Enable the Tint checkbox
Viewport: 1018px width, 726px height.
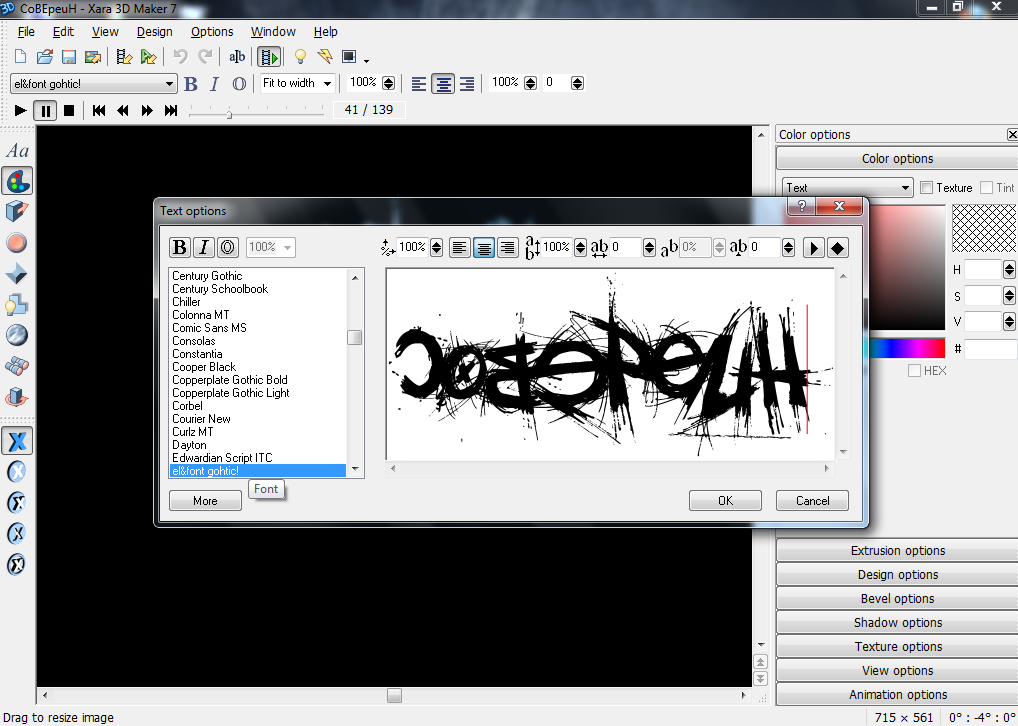[x=987, y=188]
